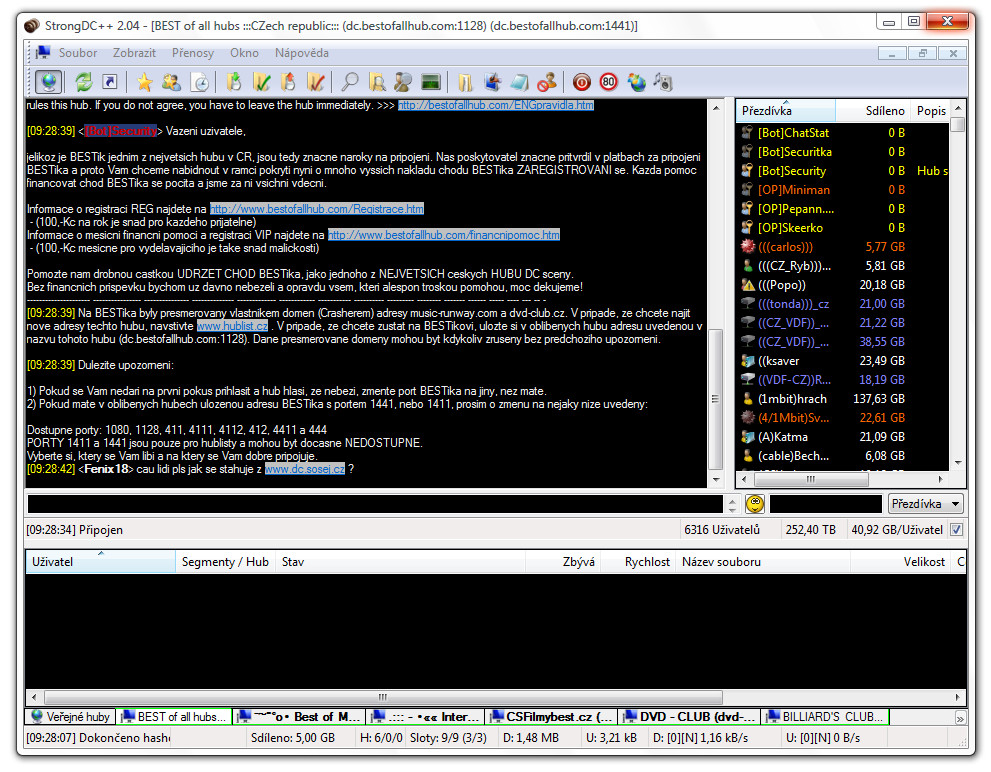Open the Zobrazit menu
Screen dimensions: 991x772
(x=134, y=53)
